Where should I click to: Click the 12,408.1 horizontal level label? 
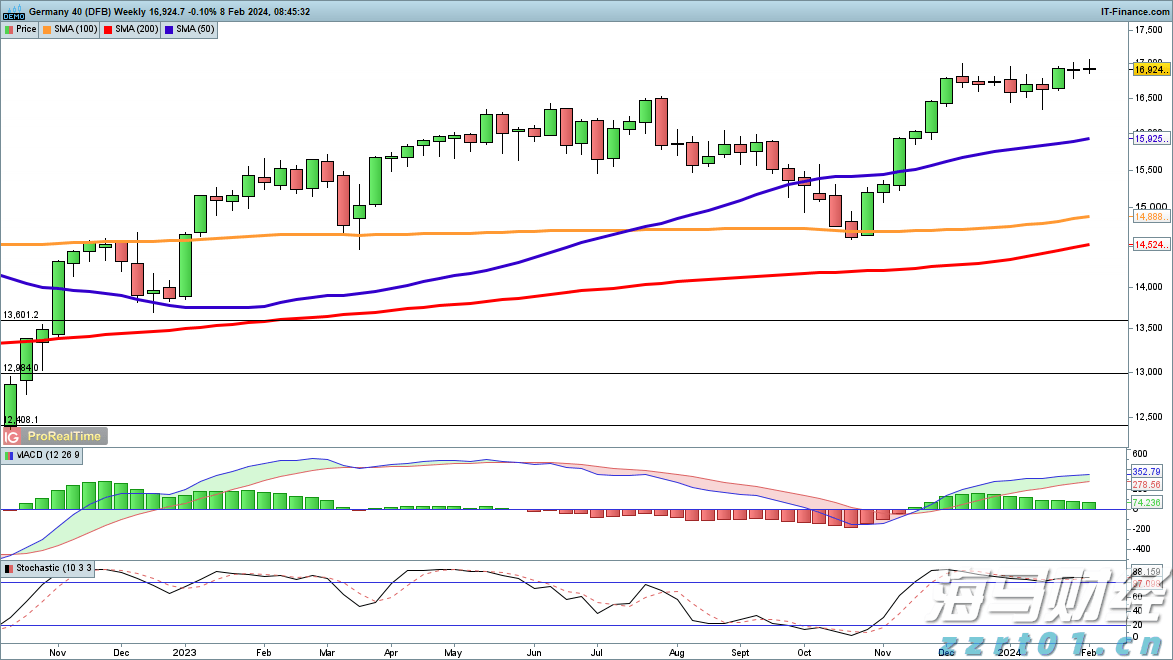click(21, 419)
